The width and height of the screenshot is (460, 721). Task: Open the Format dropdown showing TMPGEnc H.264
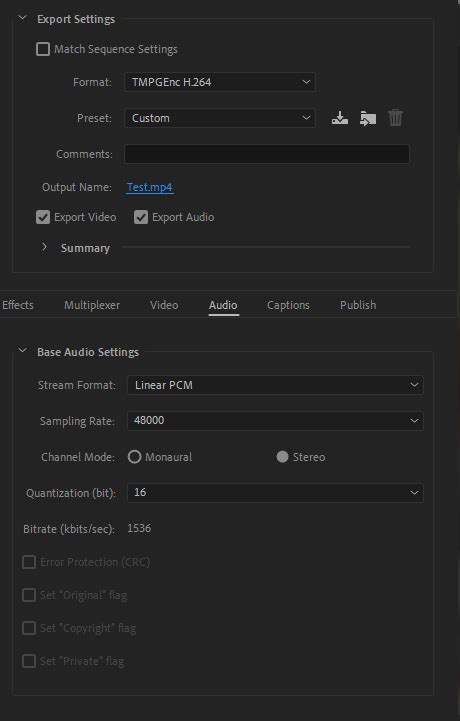(x=220, y=82)
